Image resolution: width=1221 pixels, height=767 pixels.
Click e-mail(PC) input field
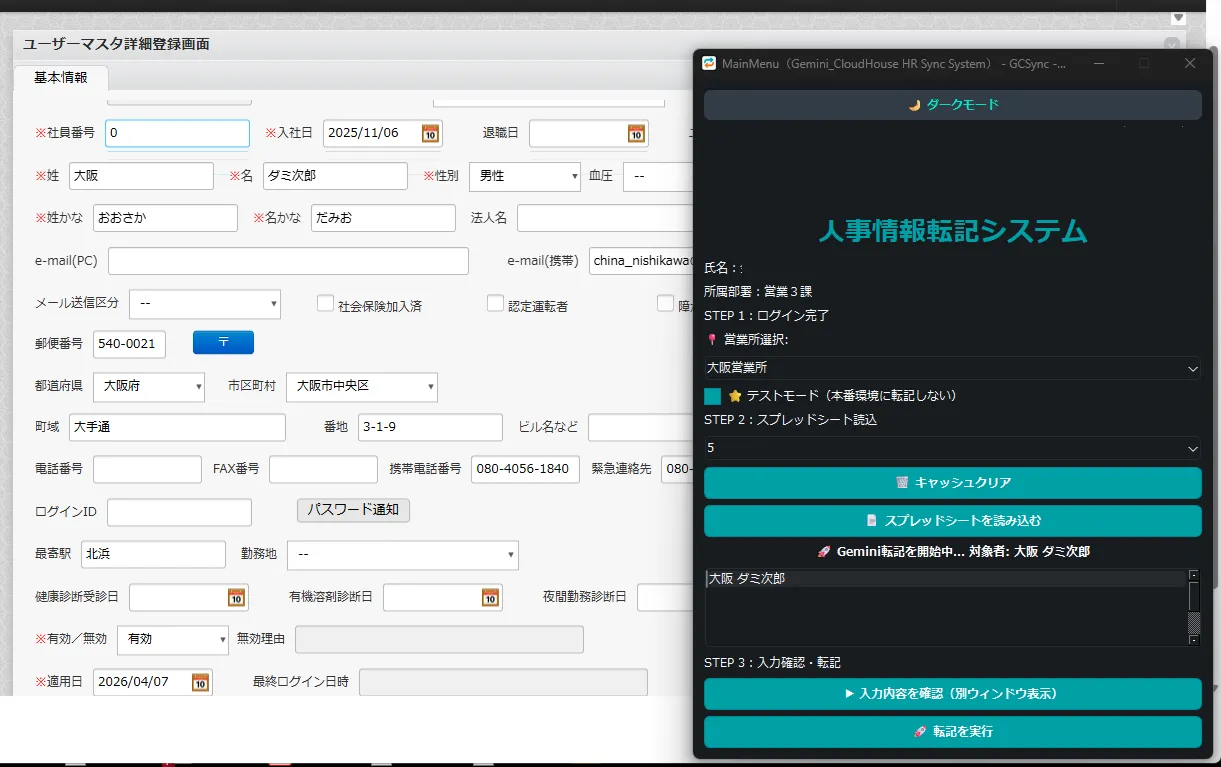(288, 261)
